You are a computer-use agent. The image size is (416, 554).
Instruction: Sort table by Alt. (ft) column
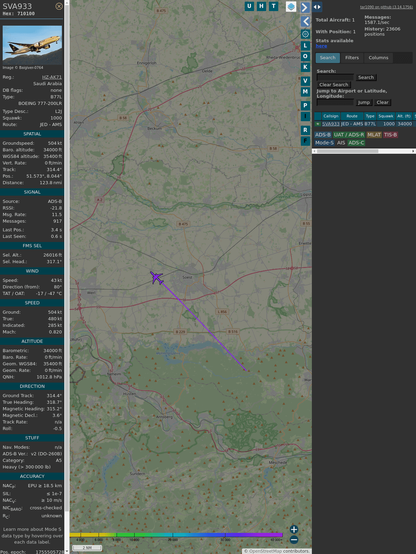point(404,116)
